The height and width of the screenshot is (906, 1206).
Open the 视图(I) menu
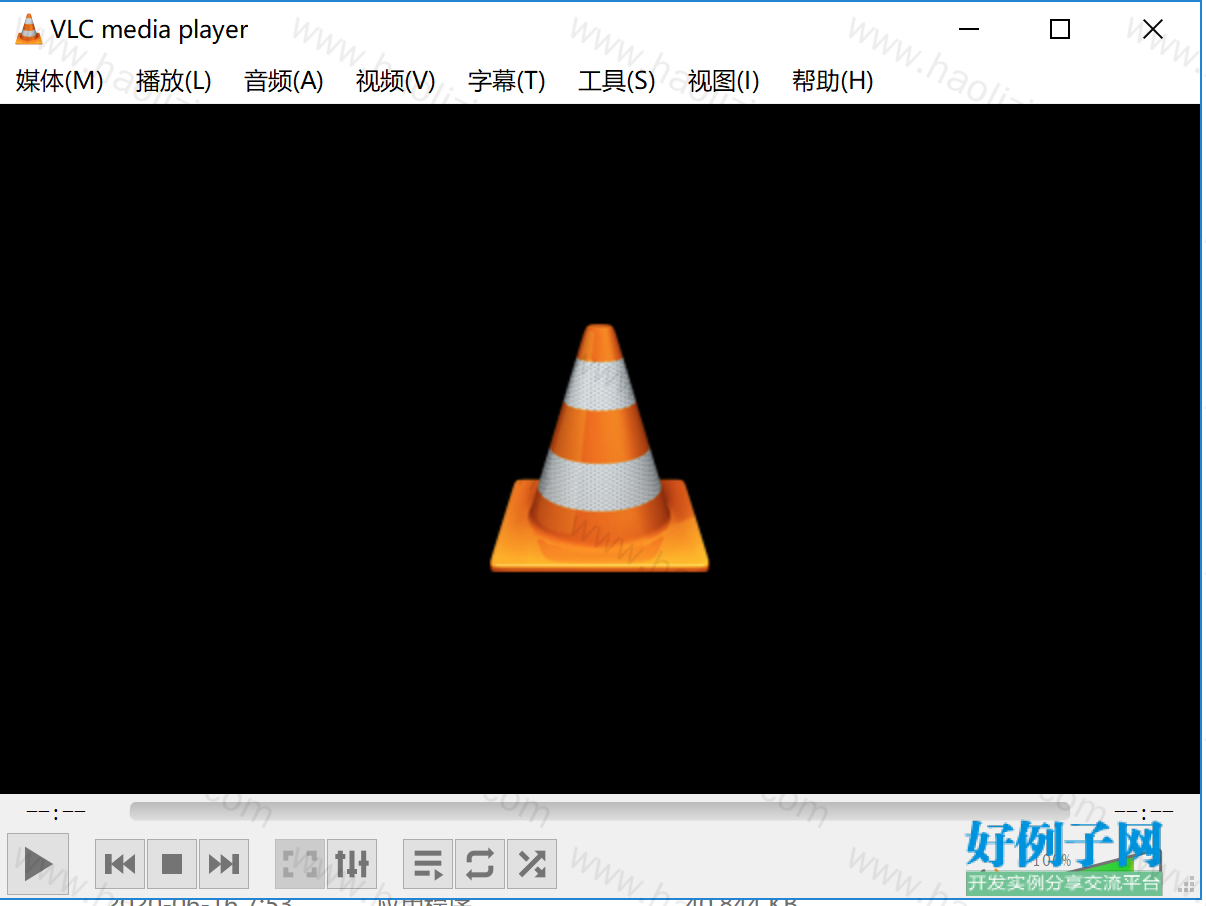[x=724, y=81]
